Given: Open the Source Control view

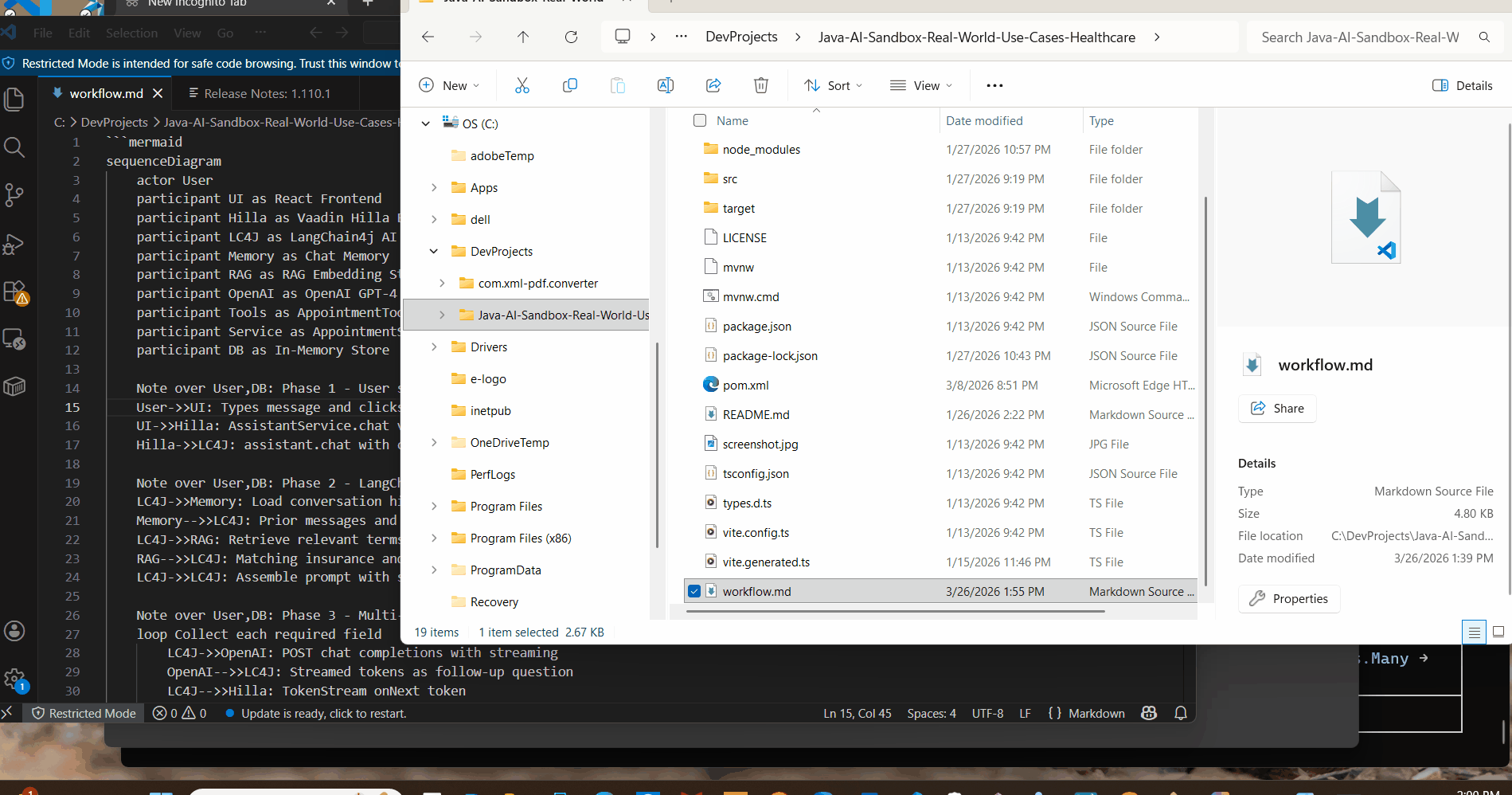Looking at the screenshot, I should tap(14, 195).
